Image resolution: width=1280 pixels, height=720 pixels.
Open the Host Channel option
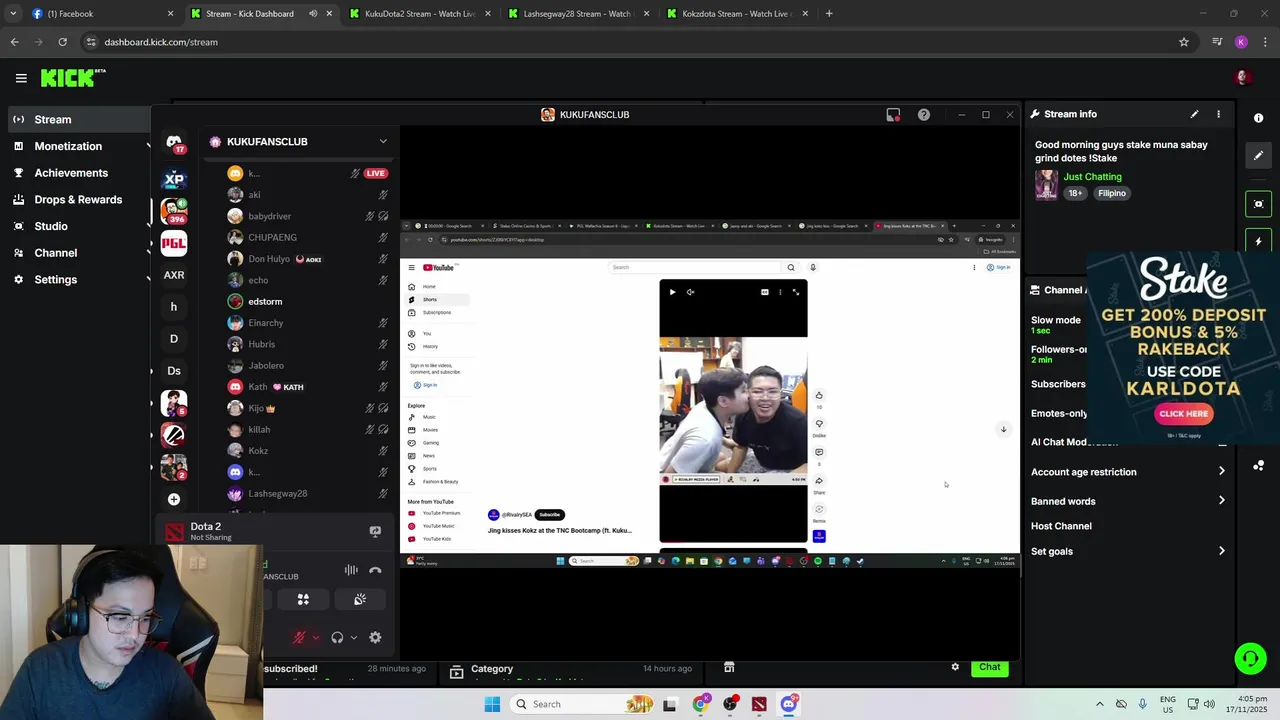1061,526
